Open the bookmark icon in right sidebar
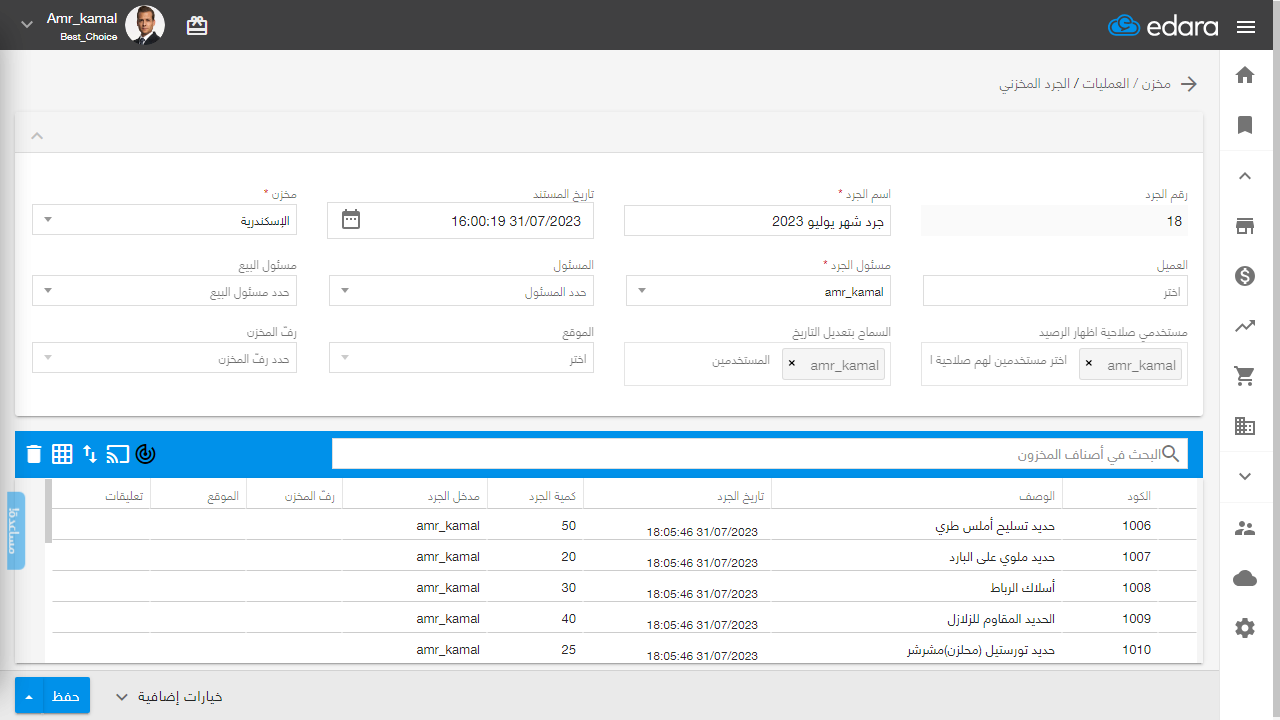1280x720 pixels. (1245, 125)
